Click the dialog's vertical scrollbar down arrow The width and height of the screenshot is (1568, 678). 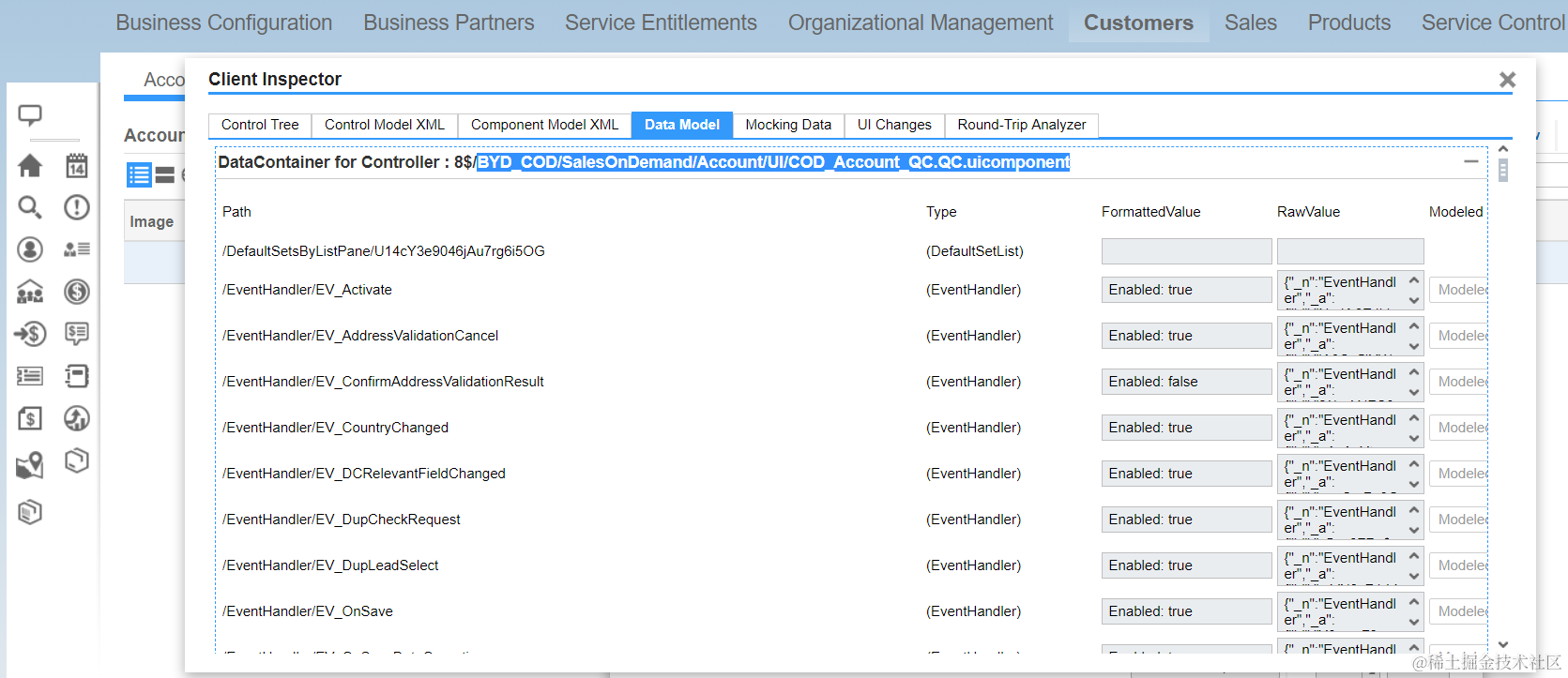click(1503, 644)
